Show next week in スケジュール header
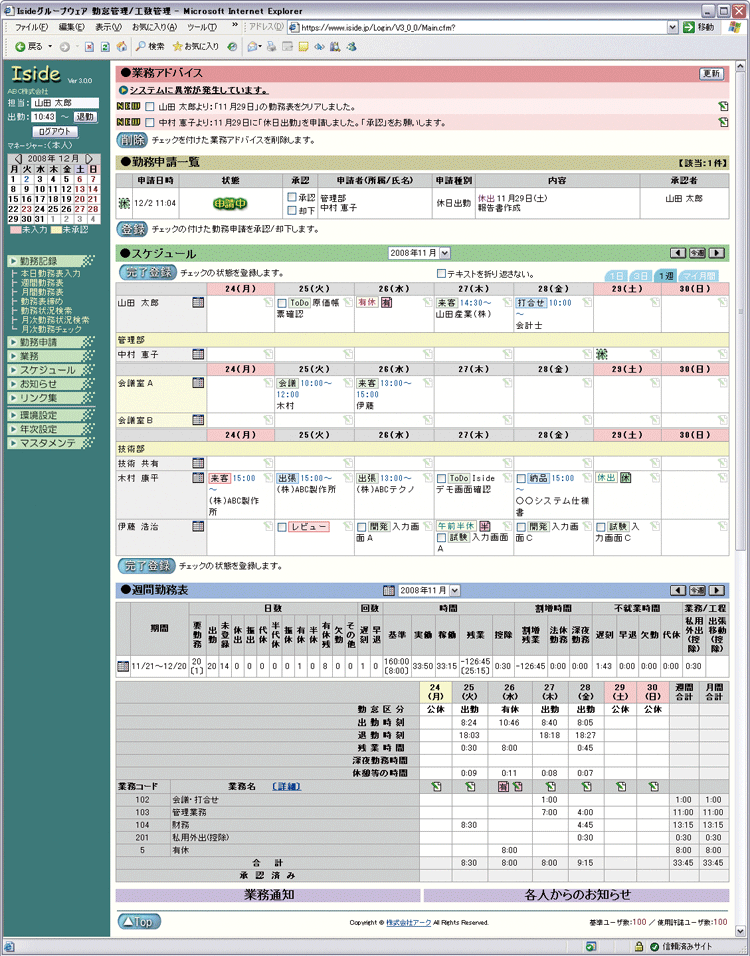Viewport: 750px width, 956px height. pos(717,253)
